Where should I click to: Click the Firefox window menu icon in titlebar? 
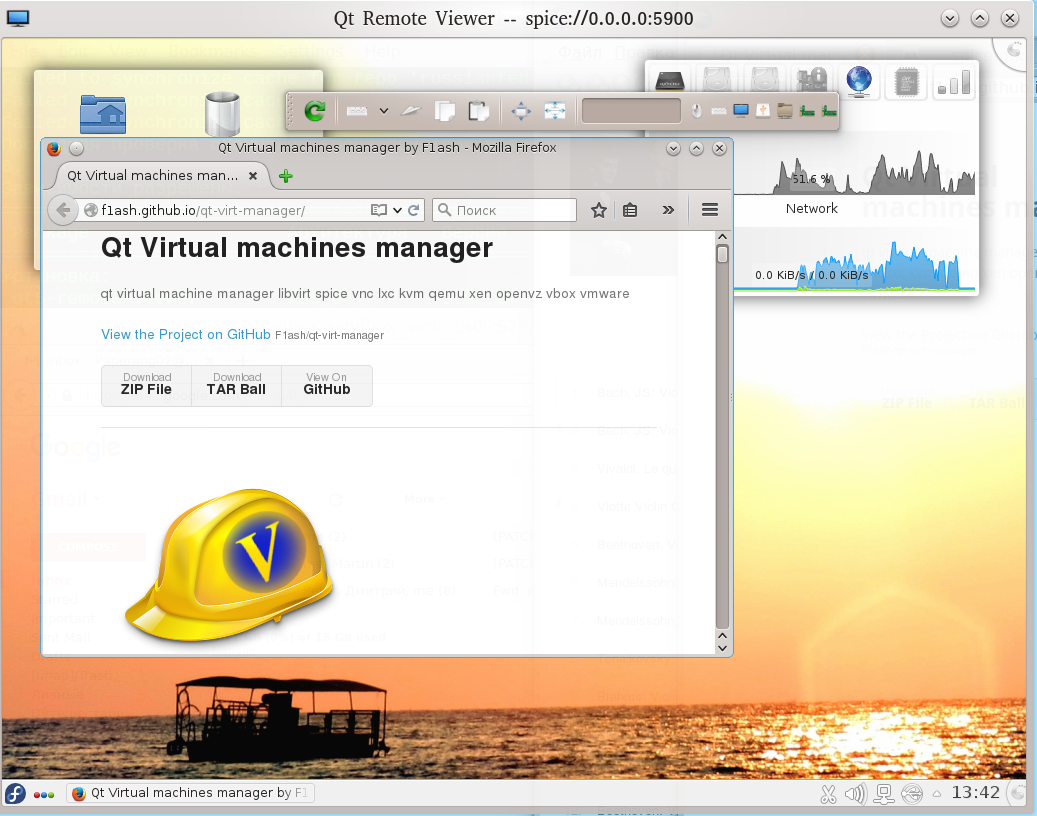click(54, 148)
